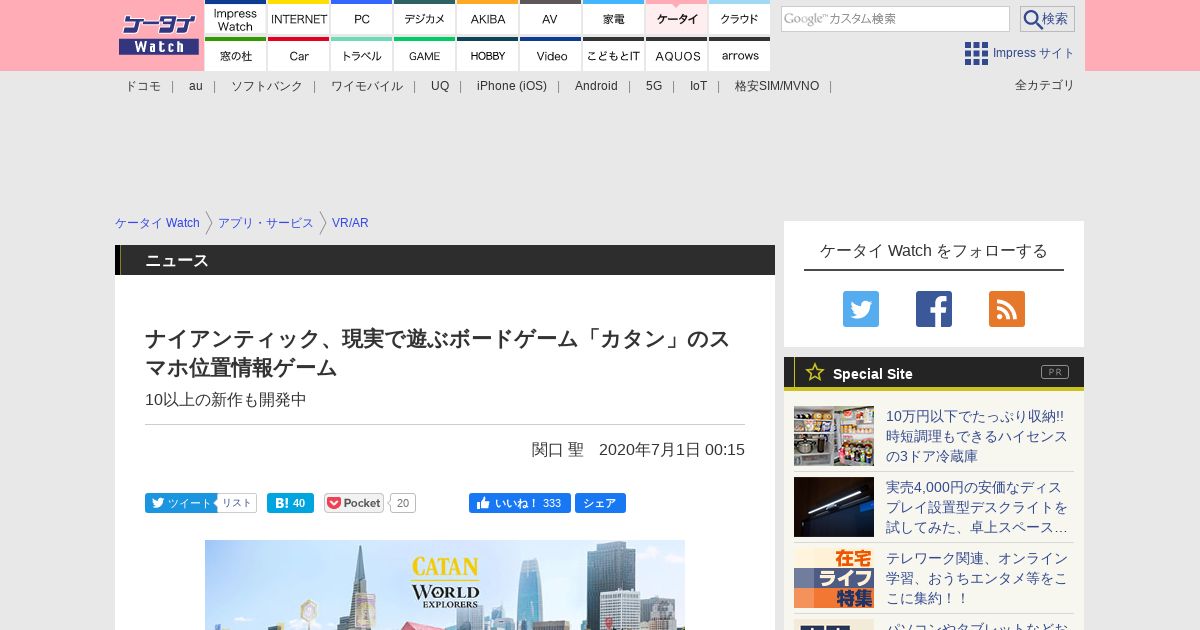Open the arrows tab

click(x=740, y=55)
